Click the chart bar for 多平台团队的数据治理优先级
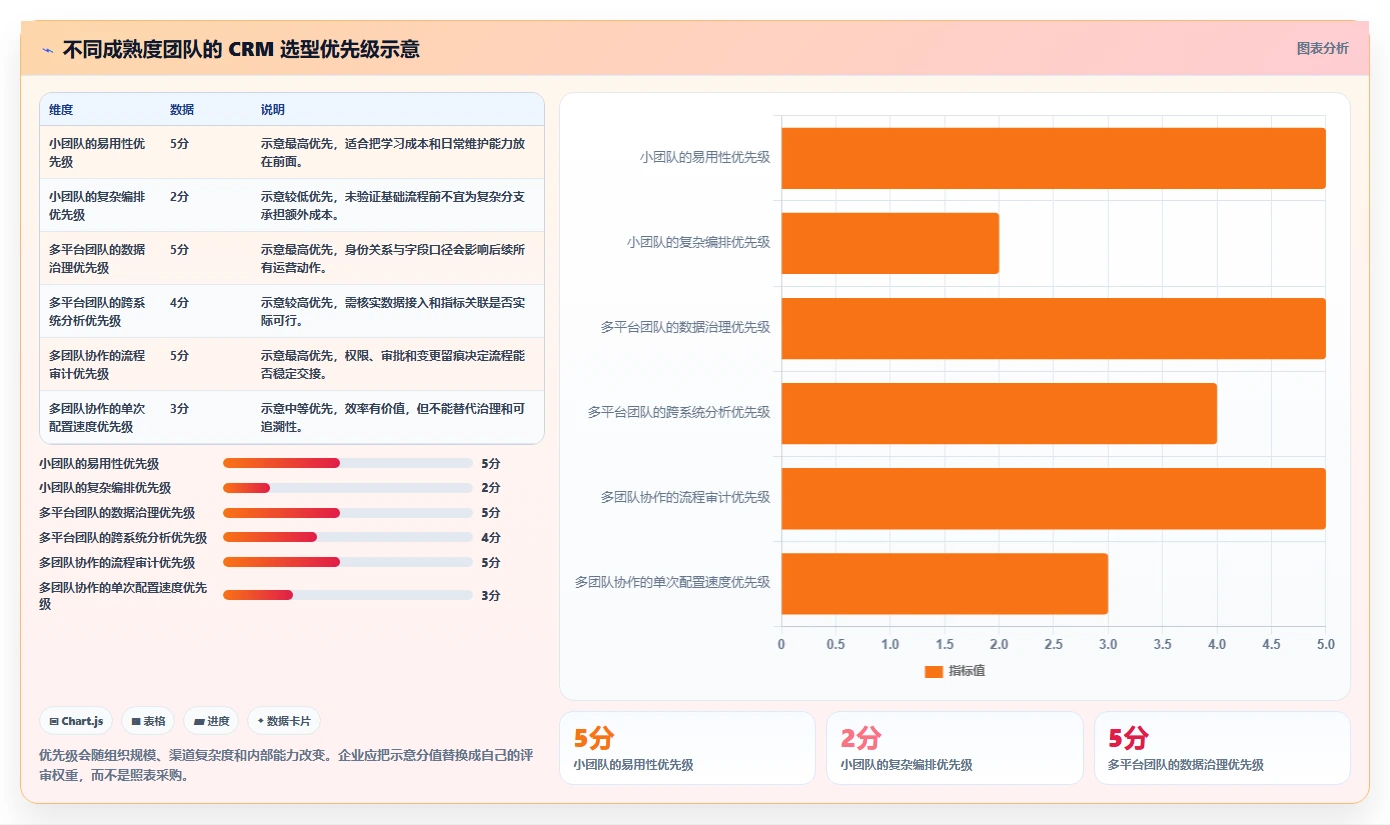Image resolution: width=1390 pixels, height=825 pixels. click(1053, 328)
